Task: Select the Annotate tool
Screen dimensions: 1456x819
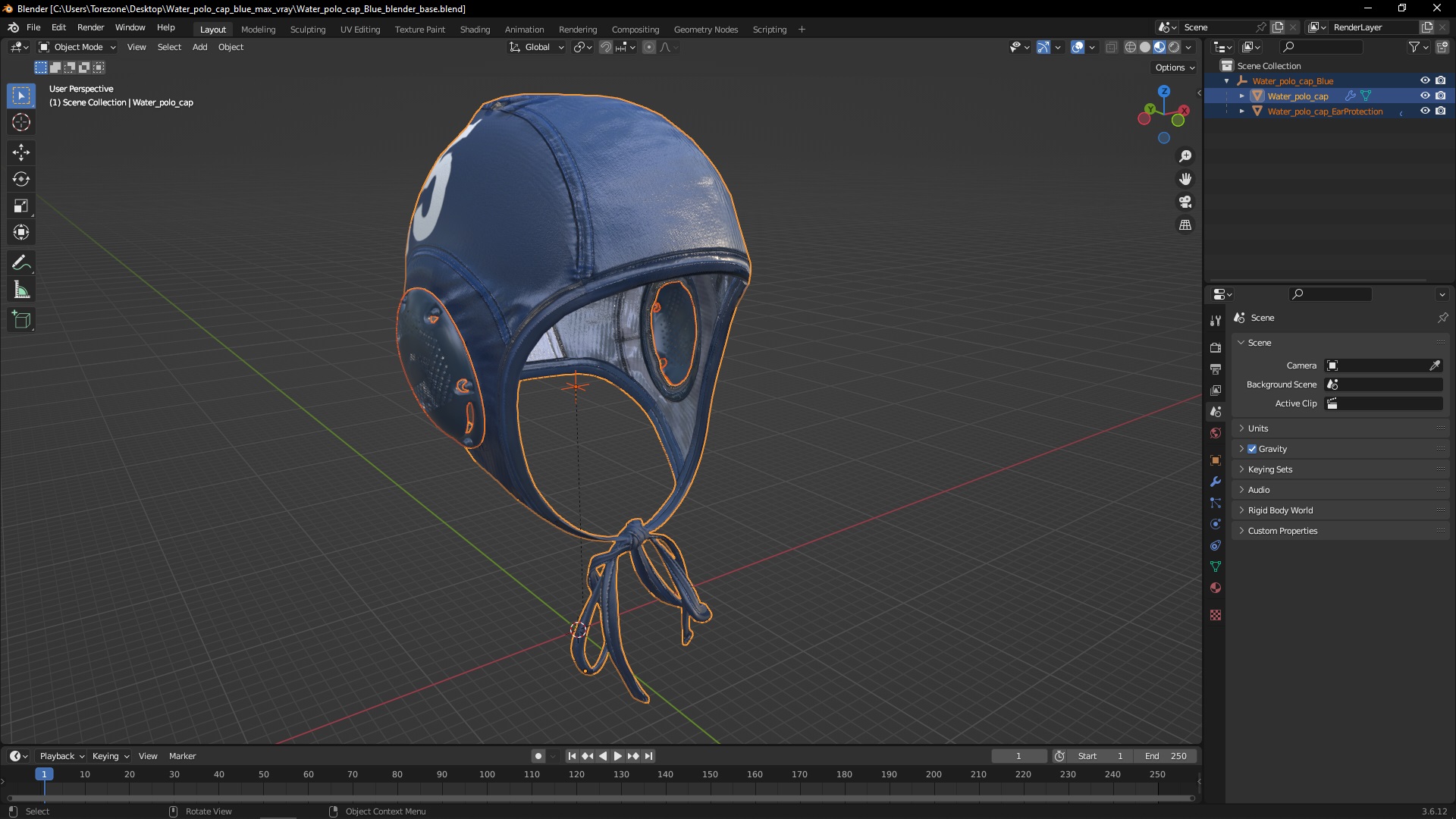Action: [21, 263]
